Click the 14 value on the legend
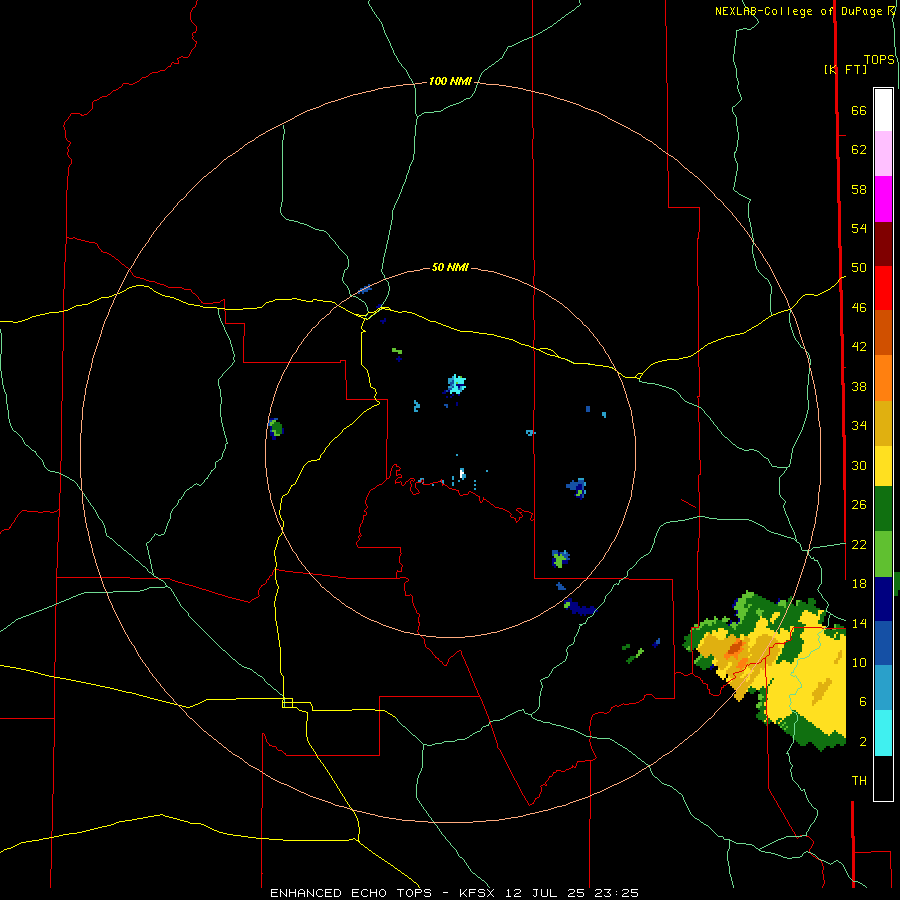The height and width of the screenshot is (900, 900). (x=859, y=623)
